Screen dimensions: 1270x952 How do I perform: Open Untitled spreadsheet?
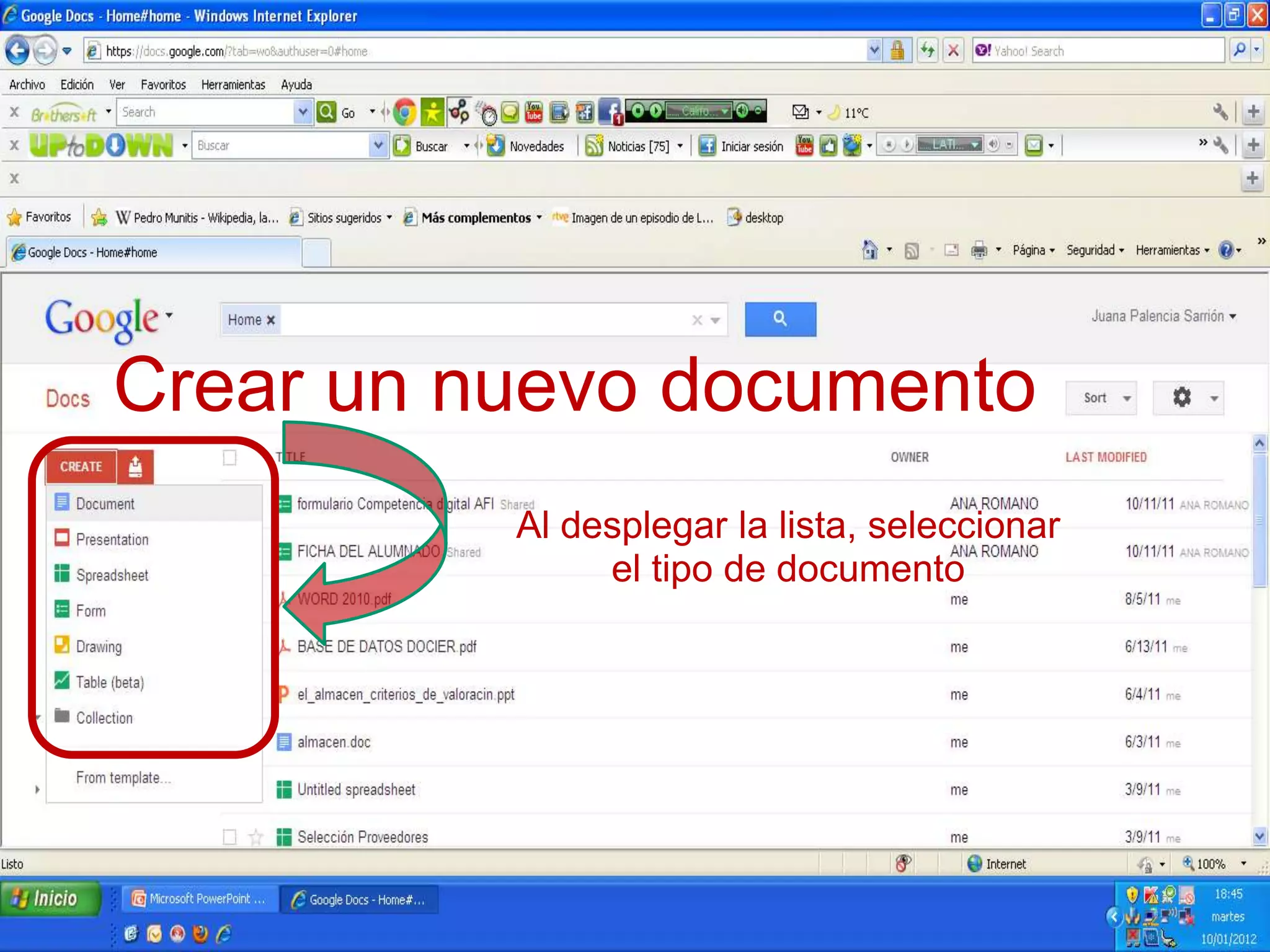pyautogui.click(x=356, y=790)
